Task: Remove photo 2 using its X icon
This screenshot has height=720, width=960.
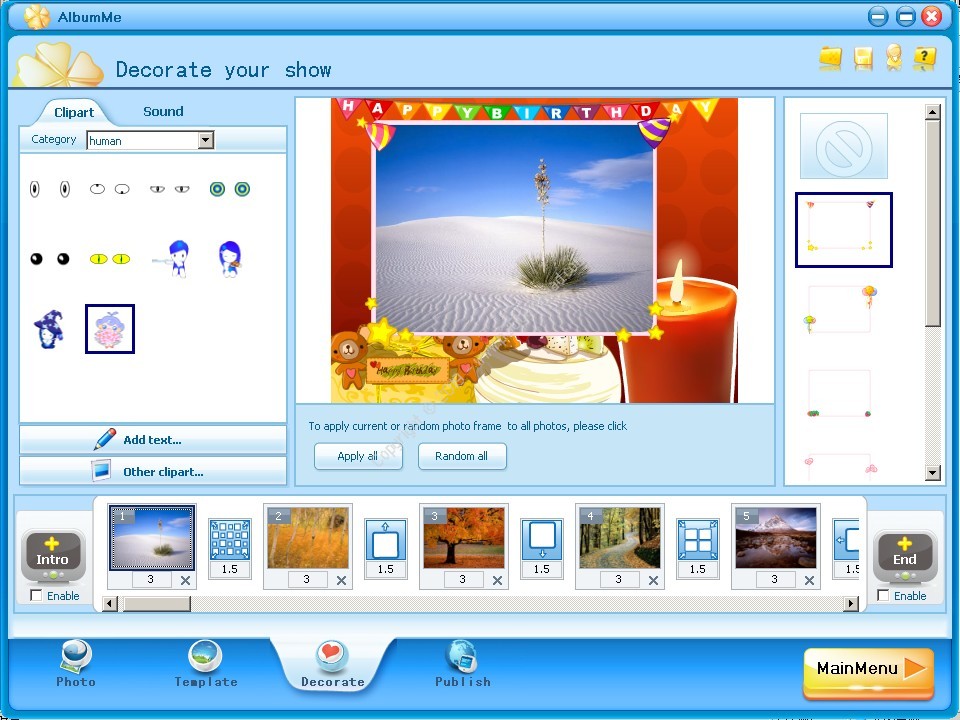Action: 341,580
